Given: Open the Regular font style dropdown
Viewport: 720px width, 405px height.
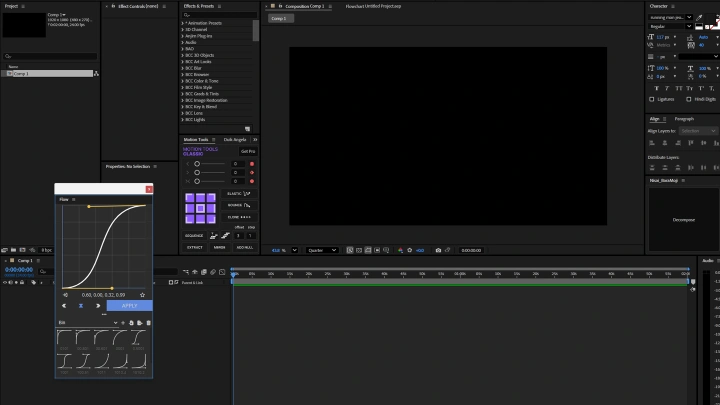Looking at the screenshot, I should (x=668, y=27).
